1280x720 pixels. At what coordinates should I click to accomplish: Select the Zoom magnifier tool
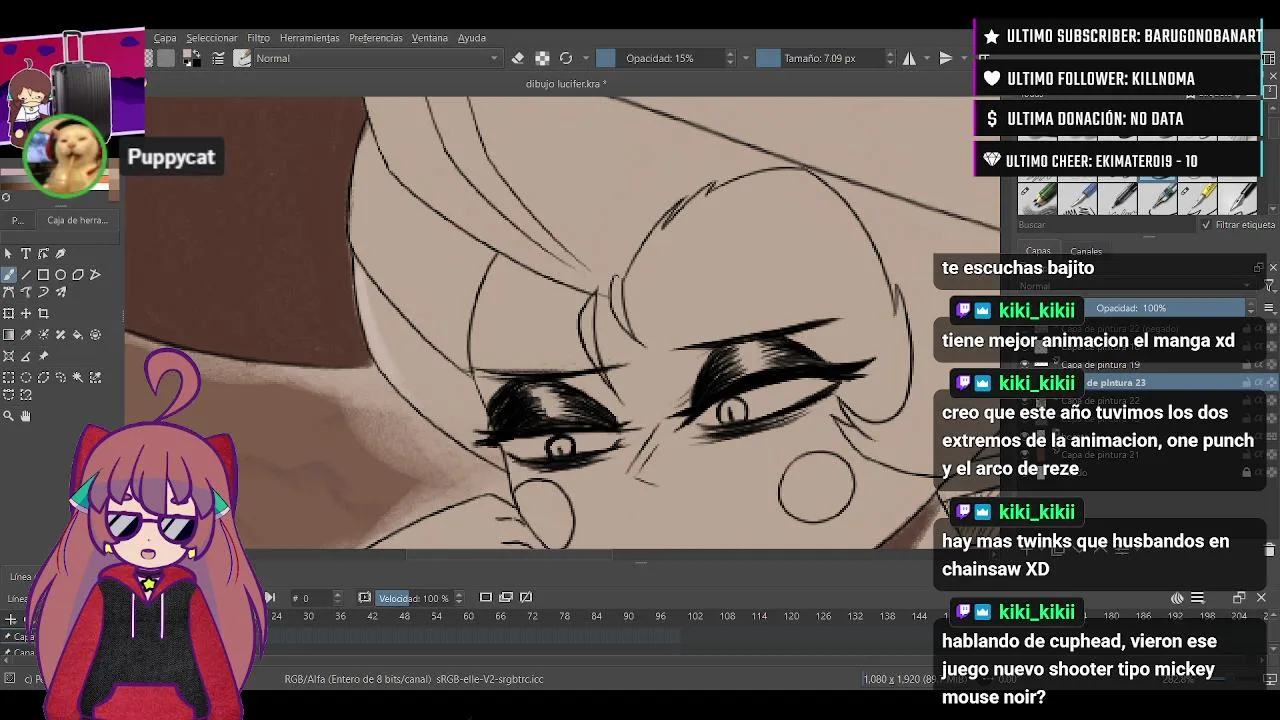[x=9, y=416]
